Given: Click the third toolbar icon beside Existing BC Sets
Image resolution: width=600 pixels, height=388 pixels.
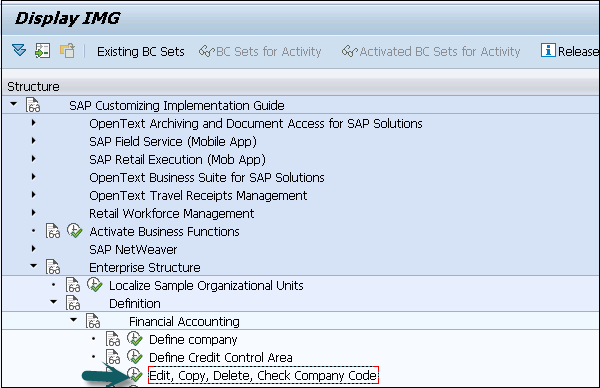Looking at the screenshot, I should (x=67, y=51).
